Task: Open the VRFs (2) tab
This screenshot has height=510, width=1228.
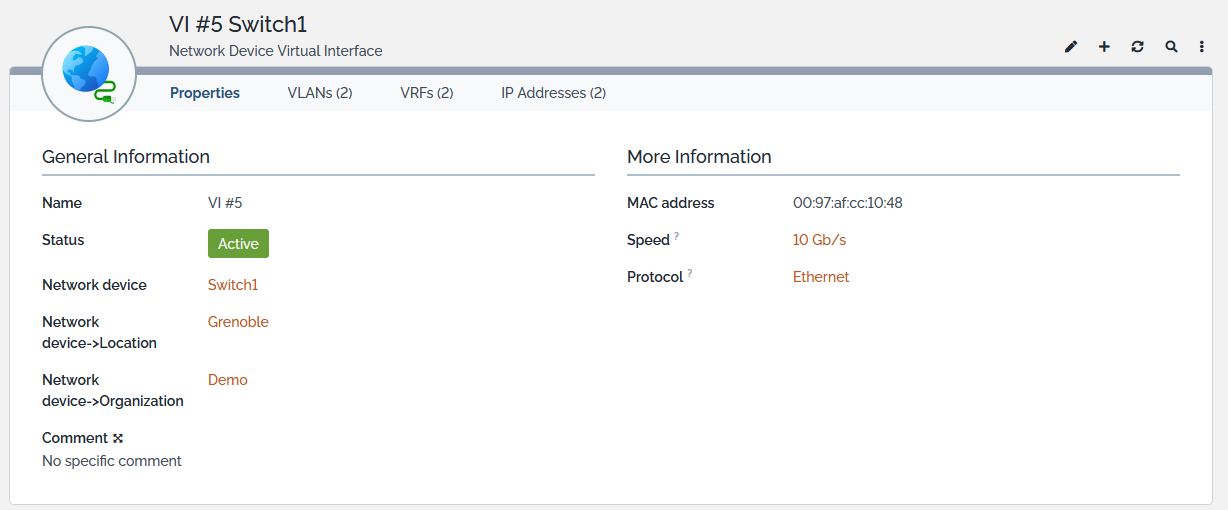Action: (427, 93)
